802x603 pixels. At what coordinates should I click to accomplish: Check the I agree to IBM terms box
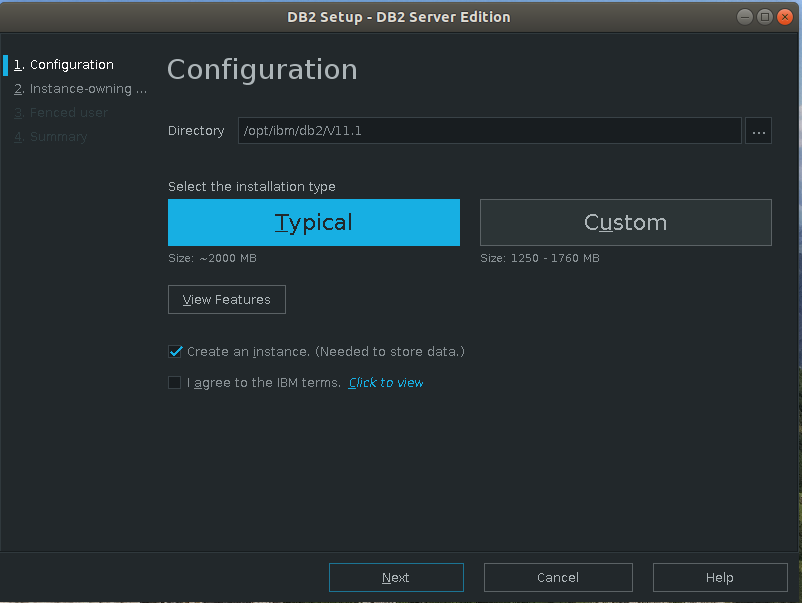pos(176,382)
